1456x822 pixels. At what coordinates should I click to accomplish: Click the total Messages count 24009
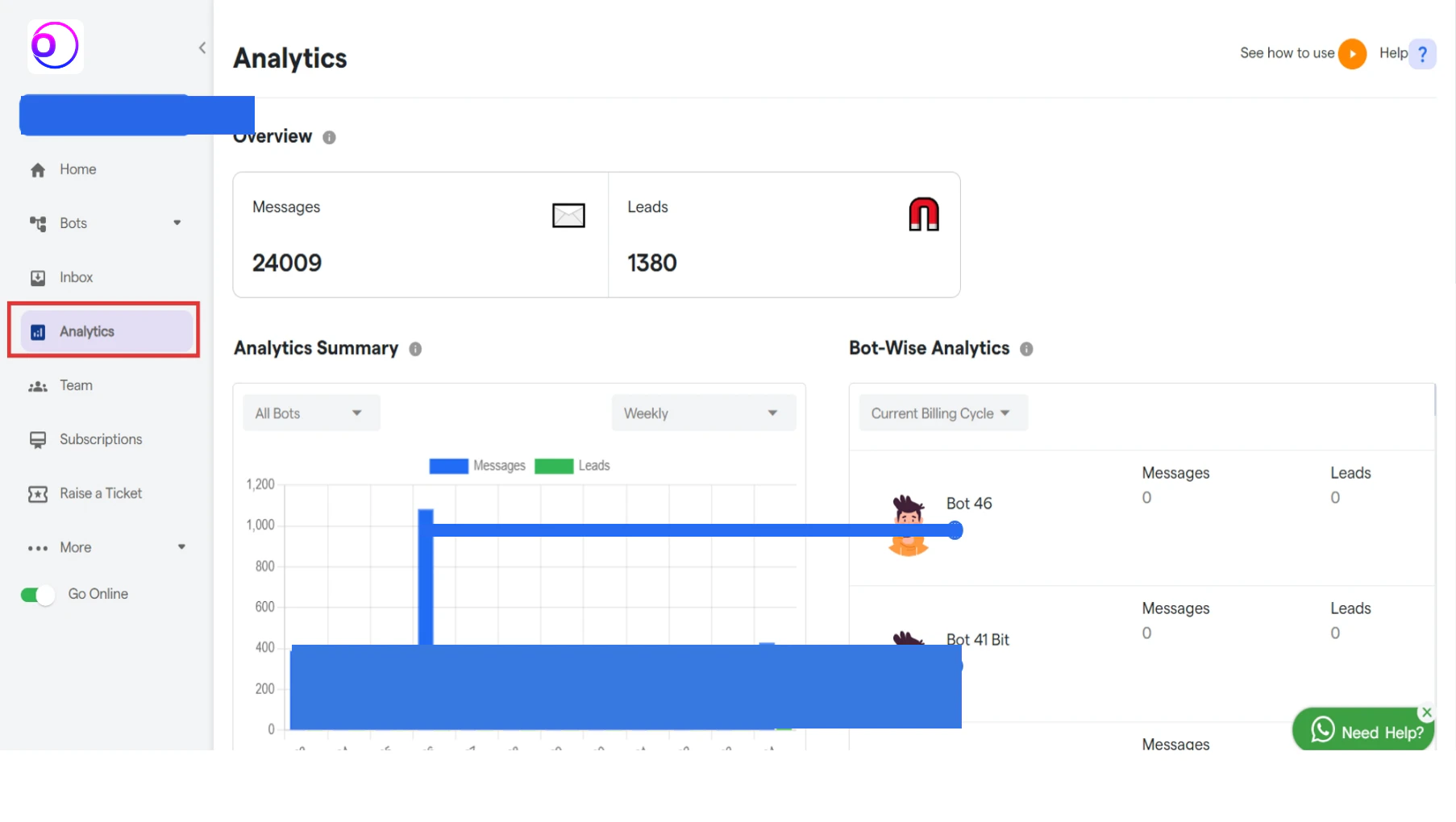(x=287, y=264)
